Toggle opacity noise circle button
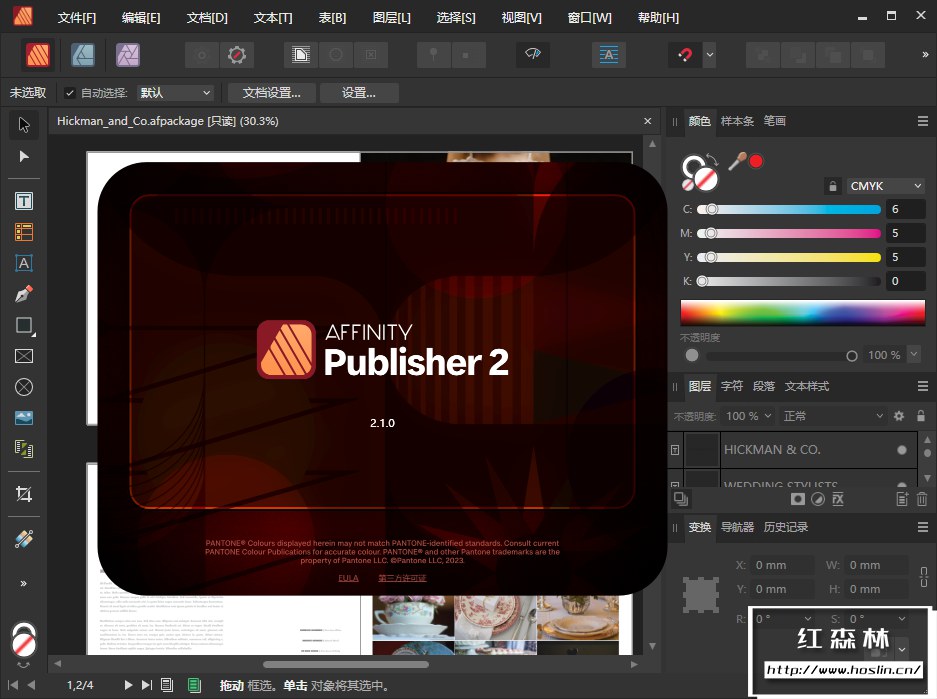This screenshot has height=699, width=937. click(x=692, y=355)
